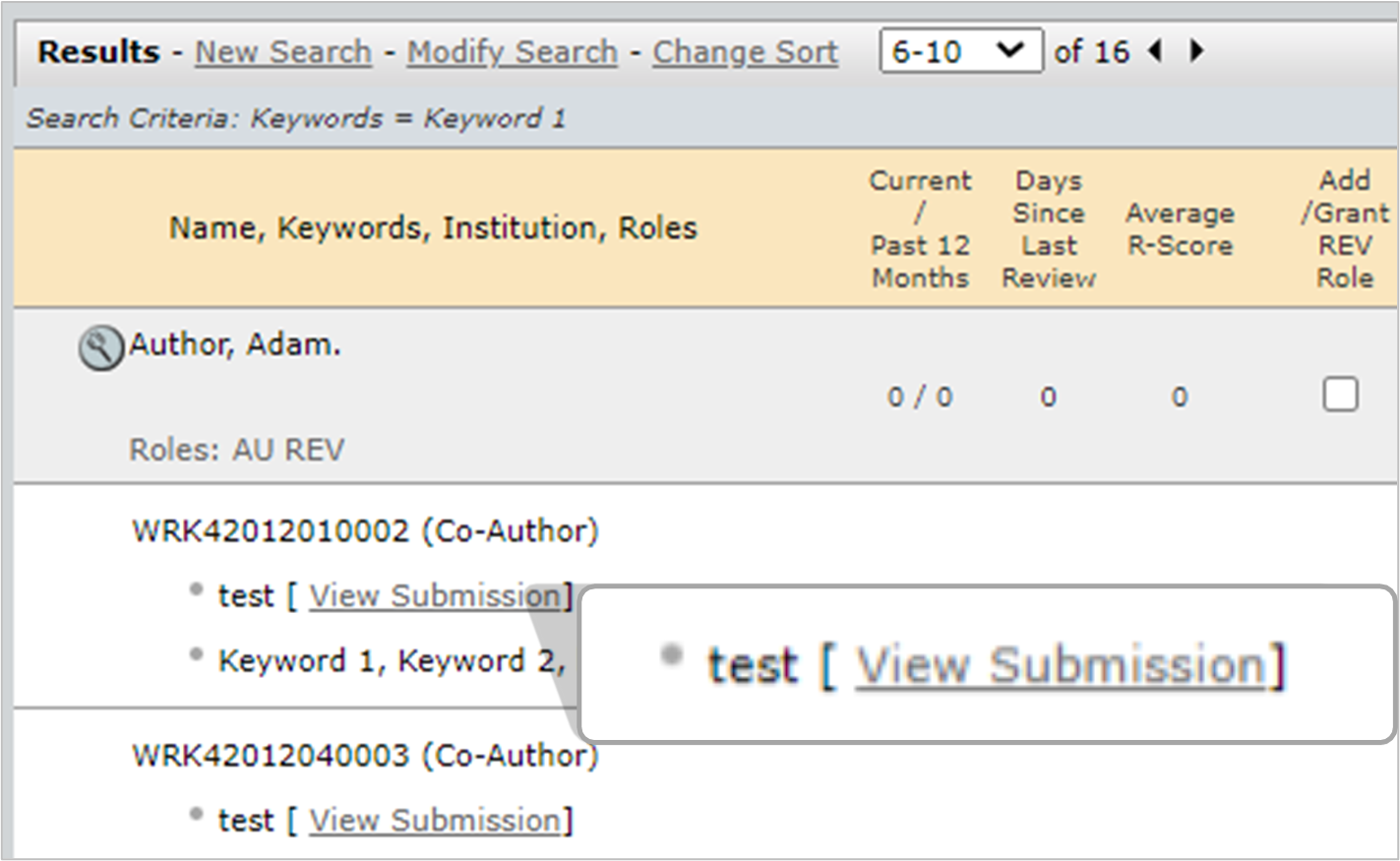
Task: Click View Submission in the magnified callout
Action: click(1060, 666)
